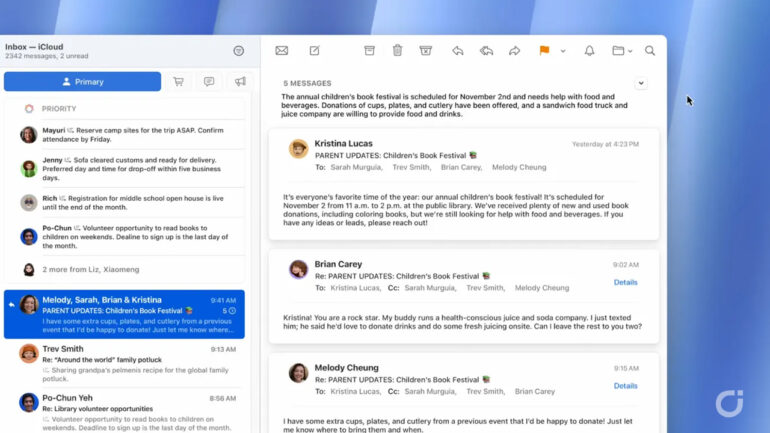Viewport: 770px width, 433px height.
Task: Switch to the Primary category tab
Action: 82,82
